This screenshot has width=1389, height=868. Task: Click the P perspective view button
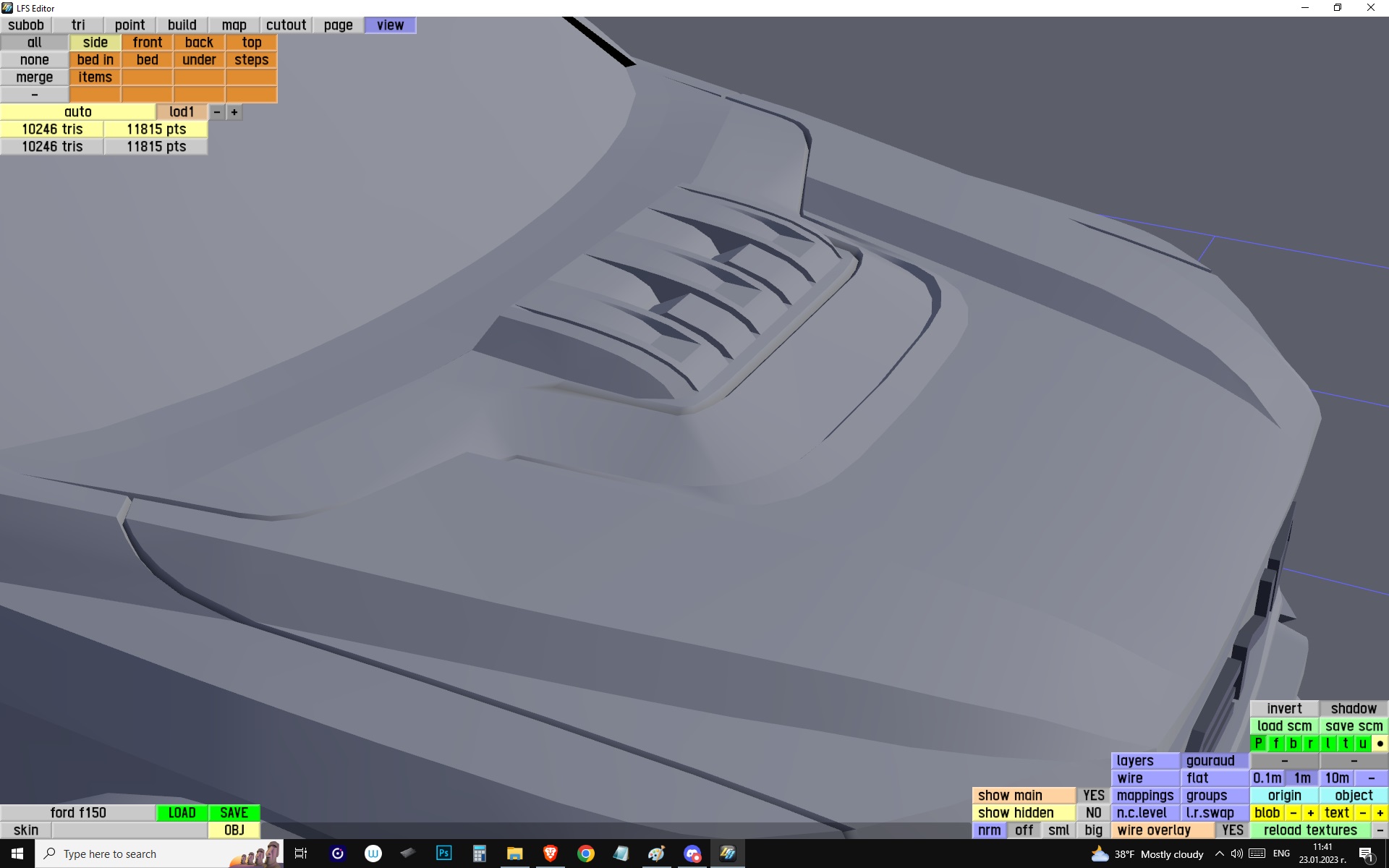pyautogui.click(x=1258, y=743)
